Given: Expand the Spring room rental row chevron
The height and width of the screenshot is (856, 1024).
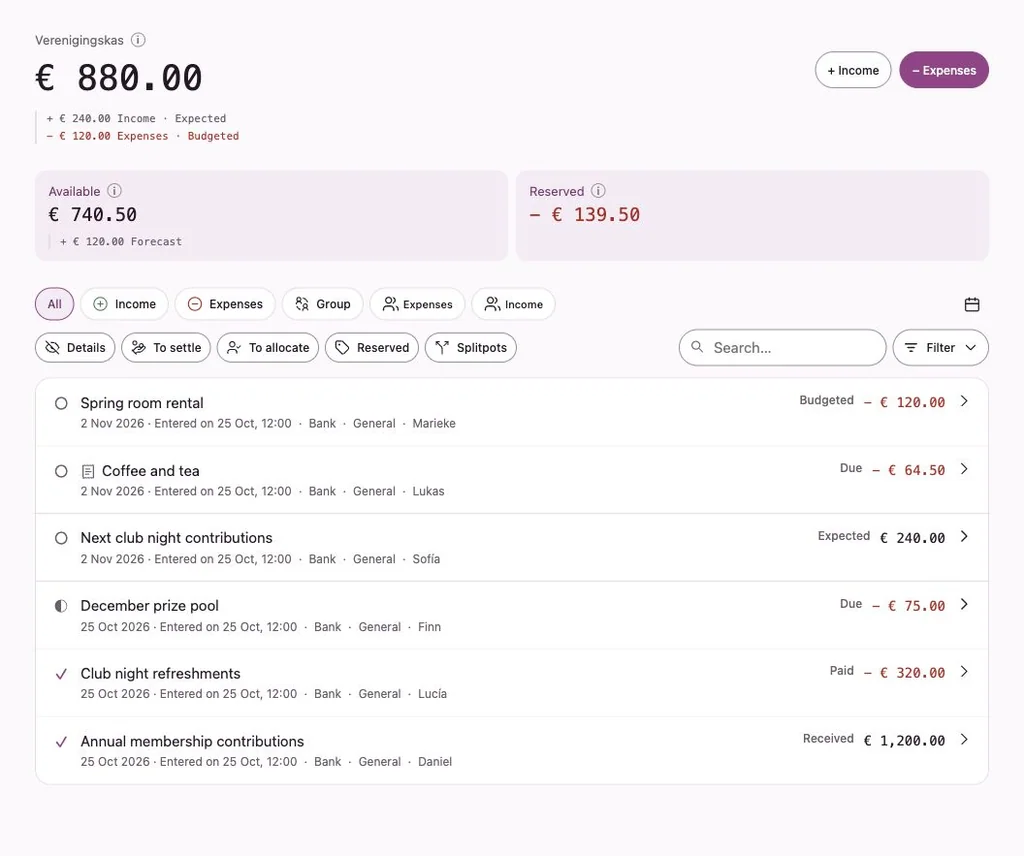Looking at the screenshot, I should tap(964, 401).
